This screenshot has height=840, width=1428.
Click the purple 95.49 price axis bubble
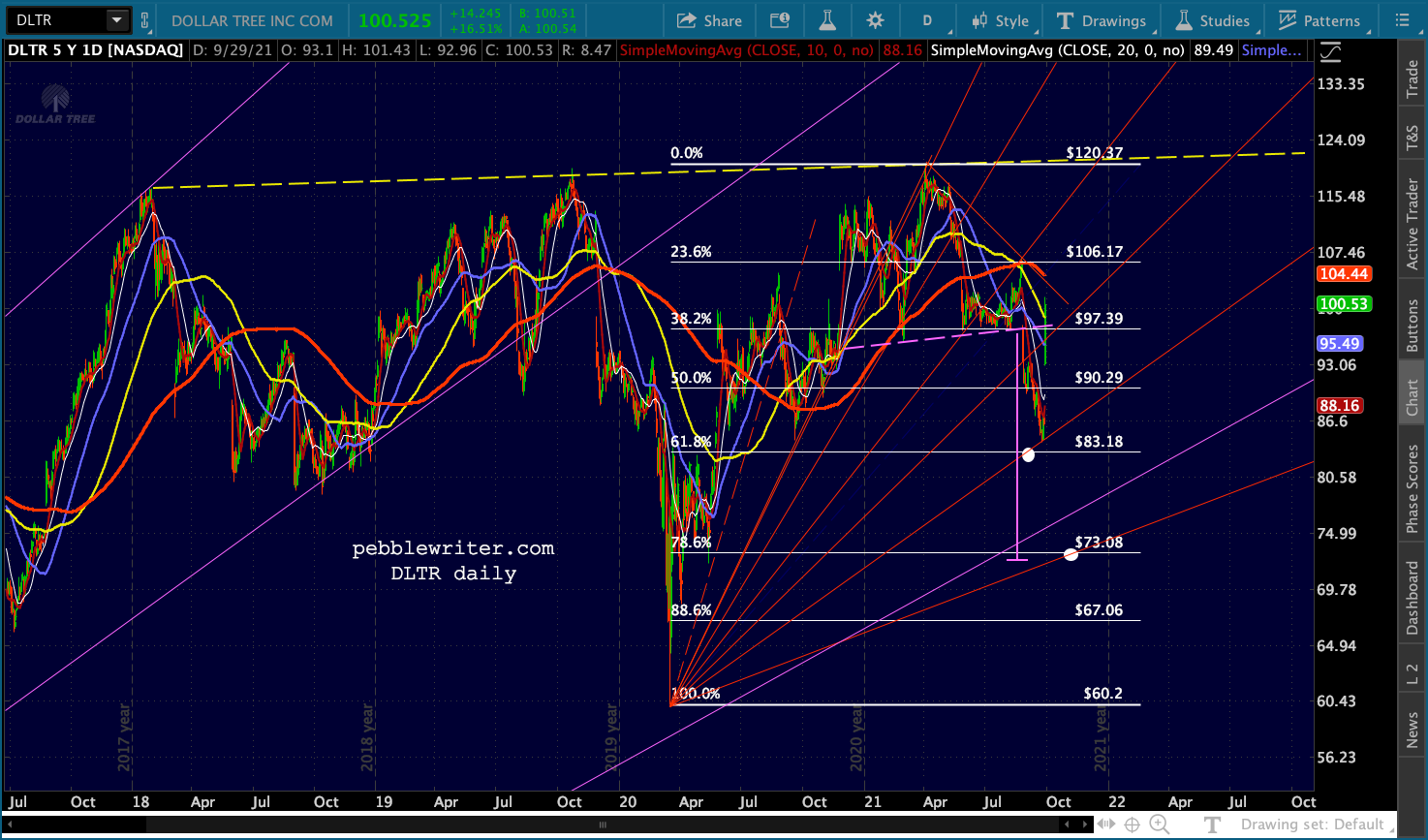click(x=1340, y=344)
